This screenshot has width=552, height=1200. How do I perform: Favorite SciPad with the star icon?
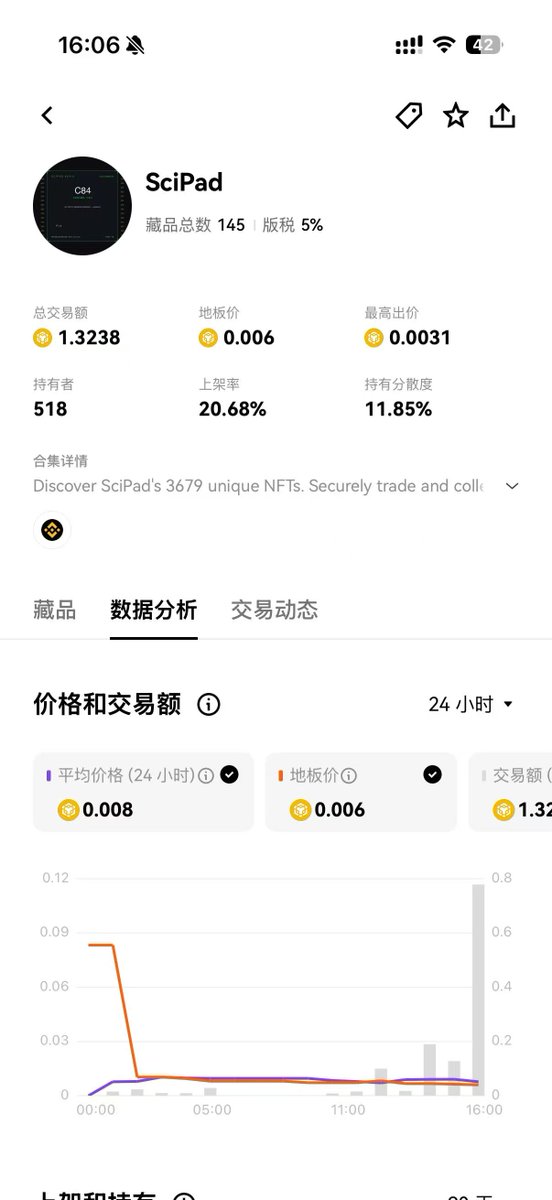[456, 116]
